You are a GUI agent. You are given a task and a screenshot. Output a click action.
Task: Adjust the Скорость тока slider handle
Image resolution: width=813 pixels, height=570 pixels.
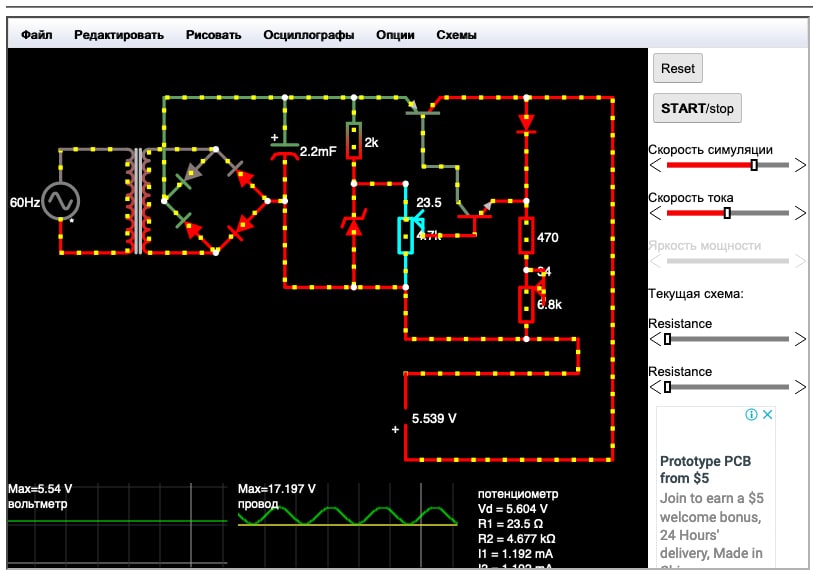click(727, 213)
